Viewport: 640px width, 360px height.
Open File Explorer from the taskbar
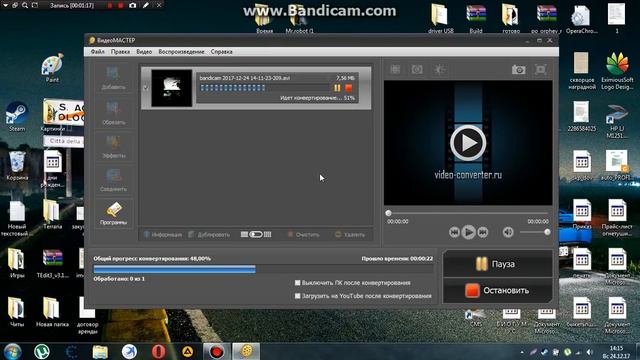pyautogui.click(x=100, y=351)
